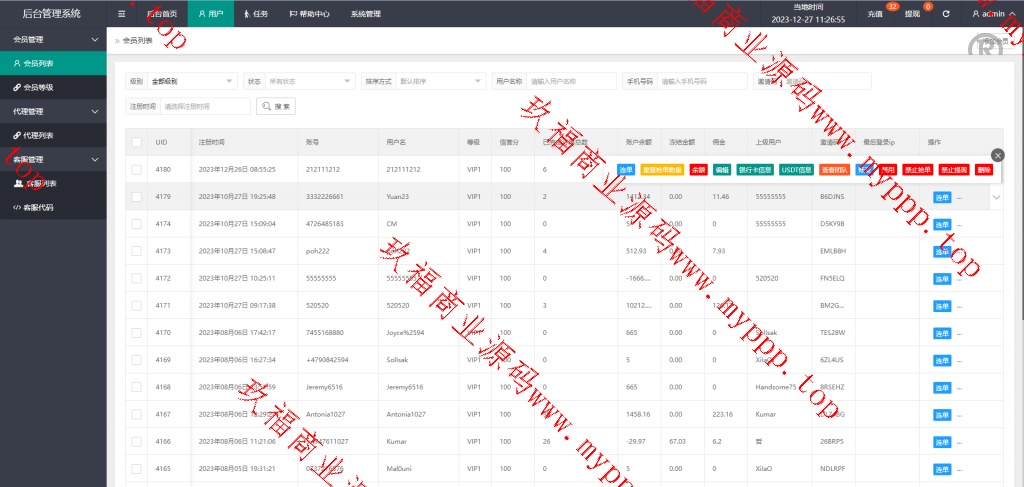Open the 帮助中心 top menu tab
This screenshot has height=487, width=1024.
[309, 14]
